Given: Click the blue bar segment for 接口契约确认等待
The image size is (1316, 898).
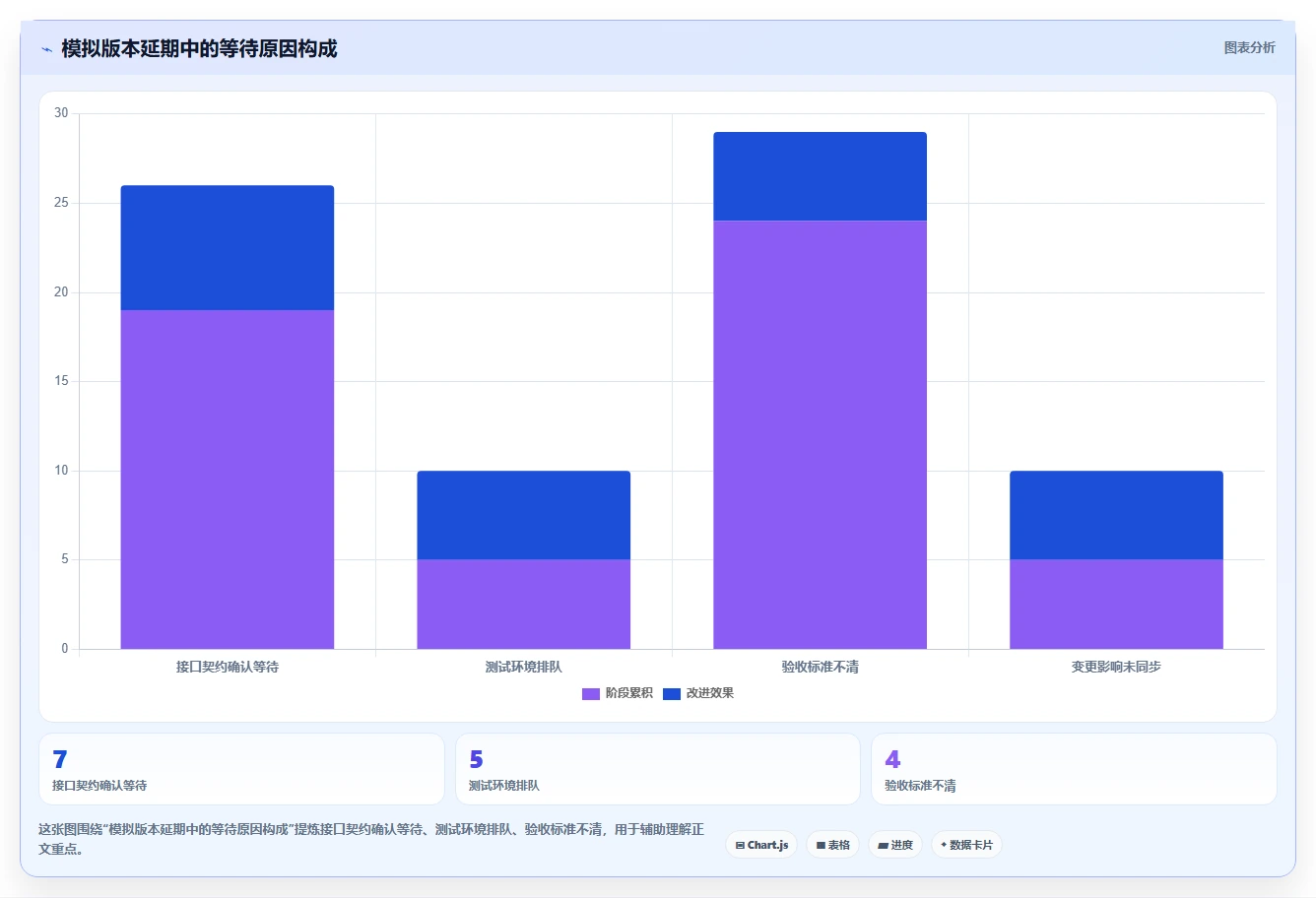Looking at the screenshot, I should [228, 248].
